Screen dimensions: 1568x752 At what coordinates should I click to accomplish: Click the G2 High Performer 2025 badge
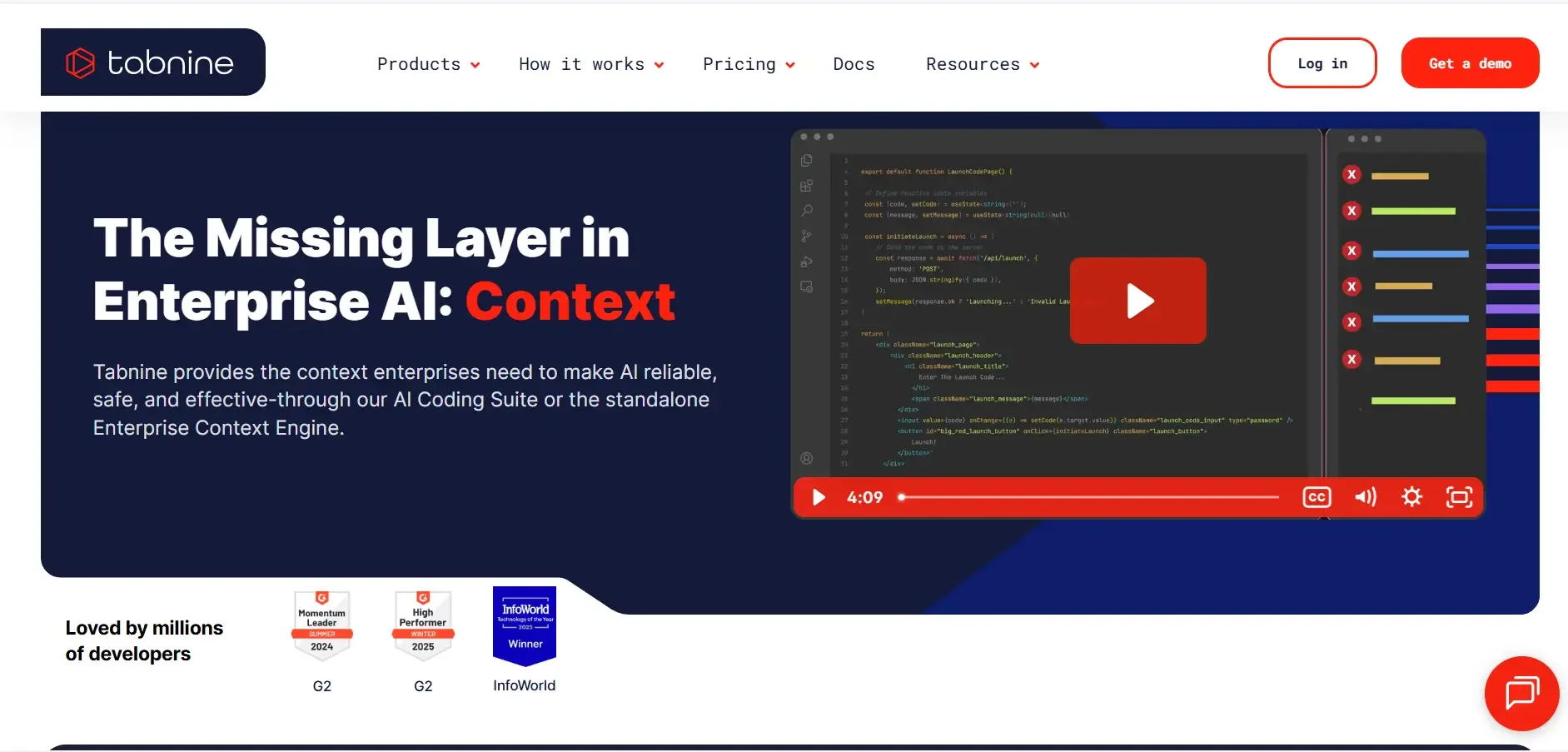click(x=423, y=625)
